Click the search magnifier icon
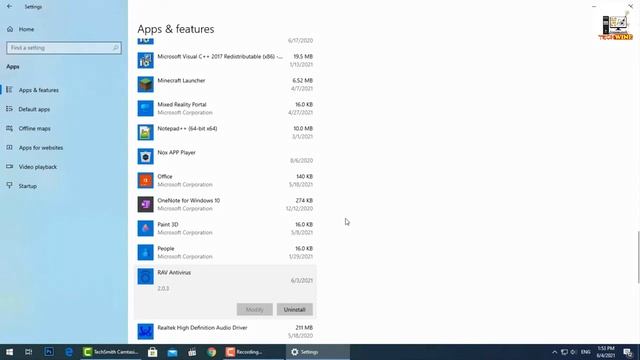The image size is (640, 360). (116, 48)
